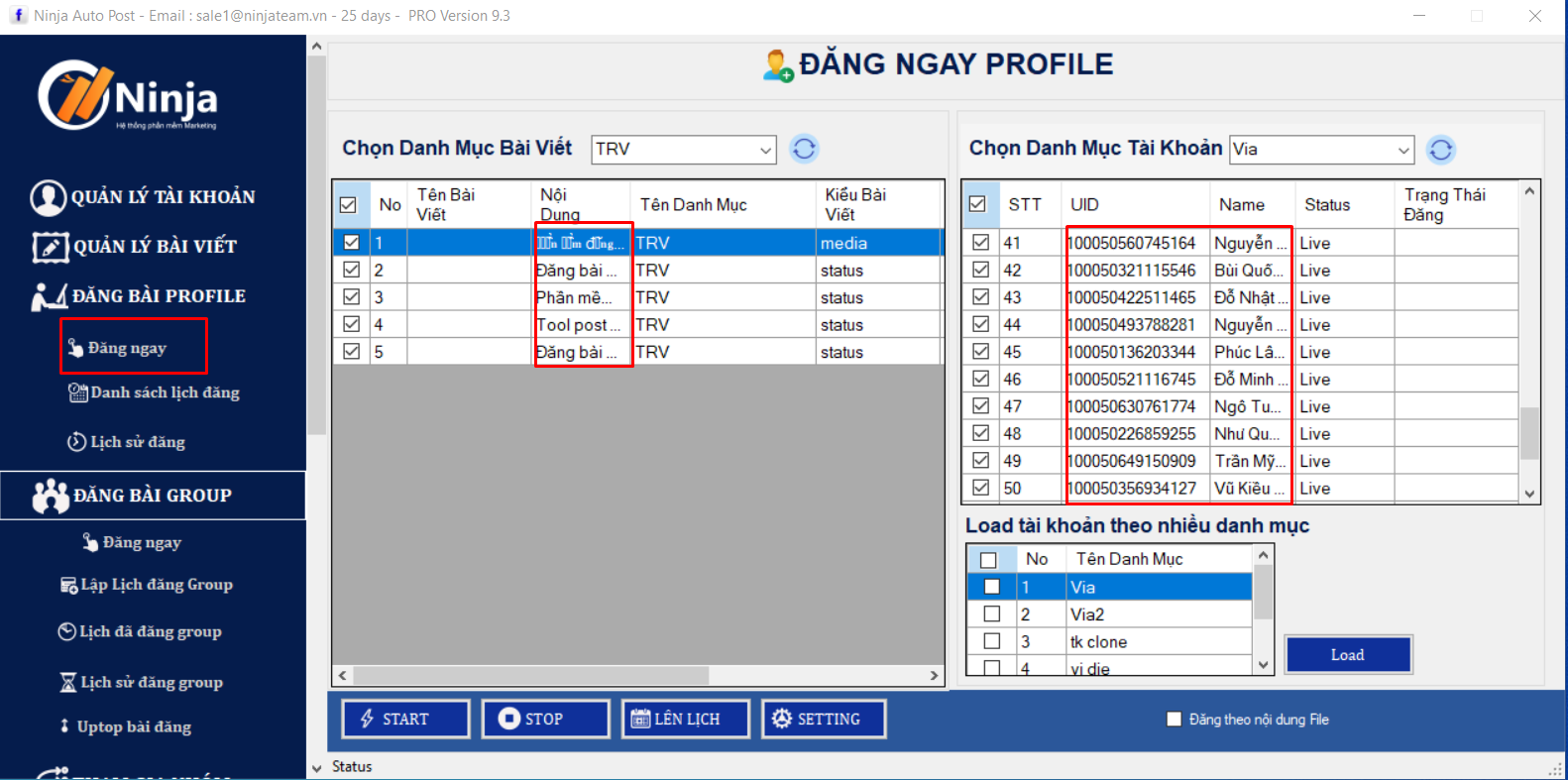
Task: Enable Đăng theo nội dung File checkbox
Action: pos(1175,720)
